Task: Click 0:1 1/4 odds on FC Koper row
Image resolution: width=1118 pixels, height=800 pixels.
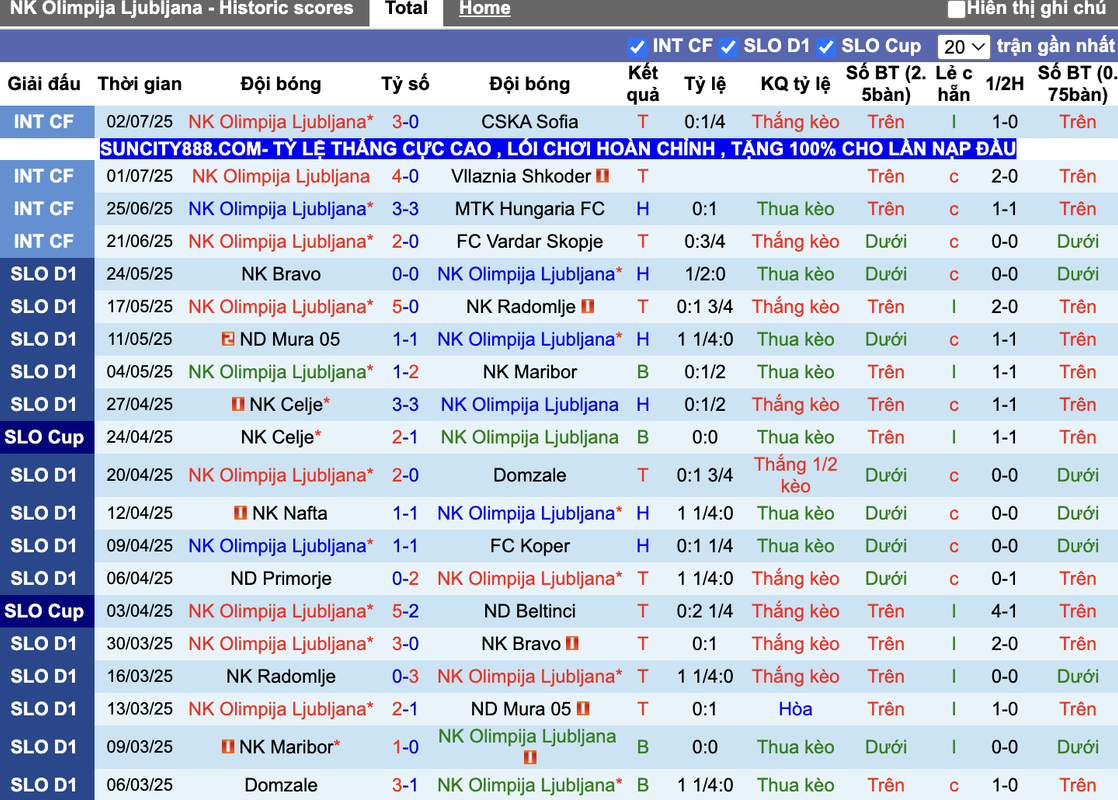Action: point(704,546)
